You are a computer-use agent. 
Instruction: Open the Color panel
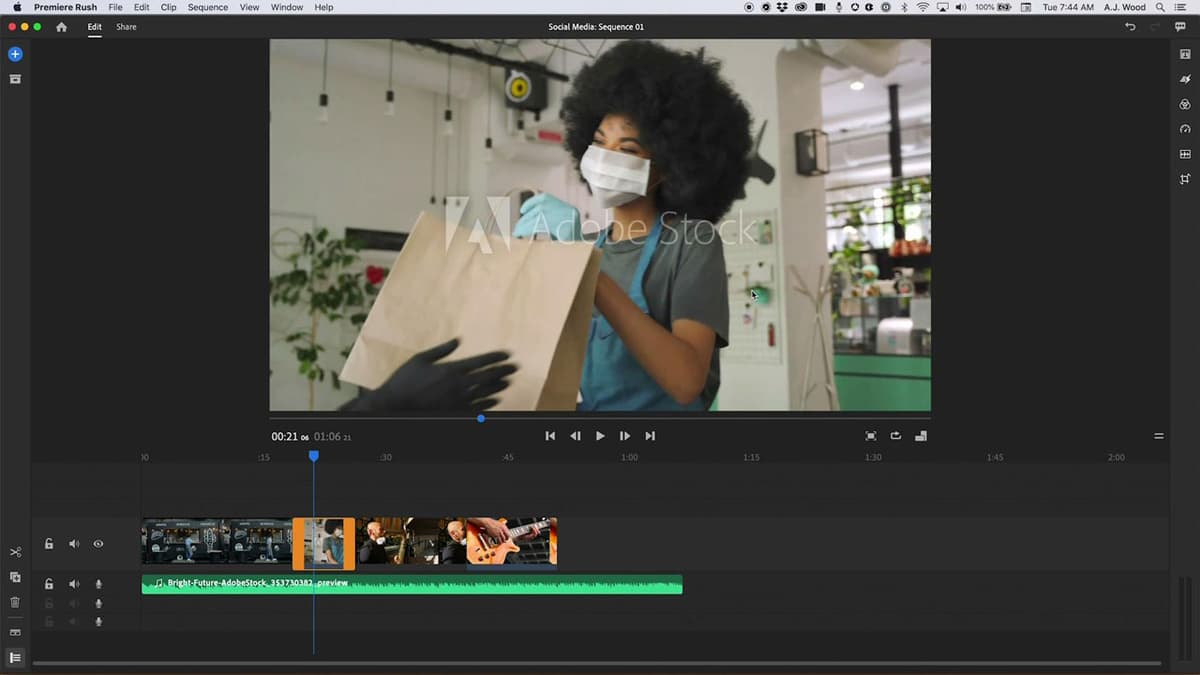(x=1185, y=104)
